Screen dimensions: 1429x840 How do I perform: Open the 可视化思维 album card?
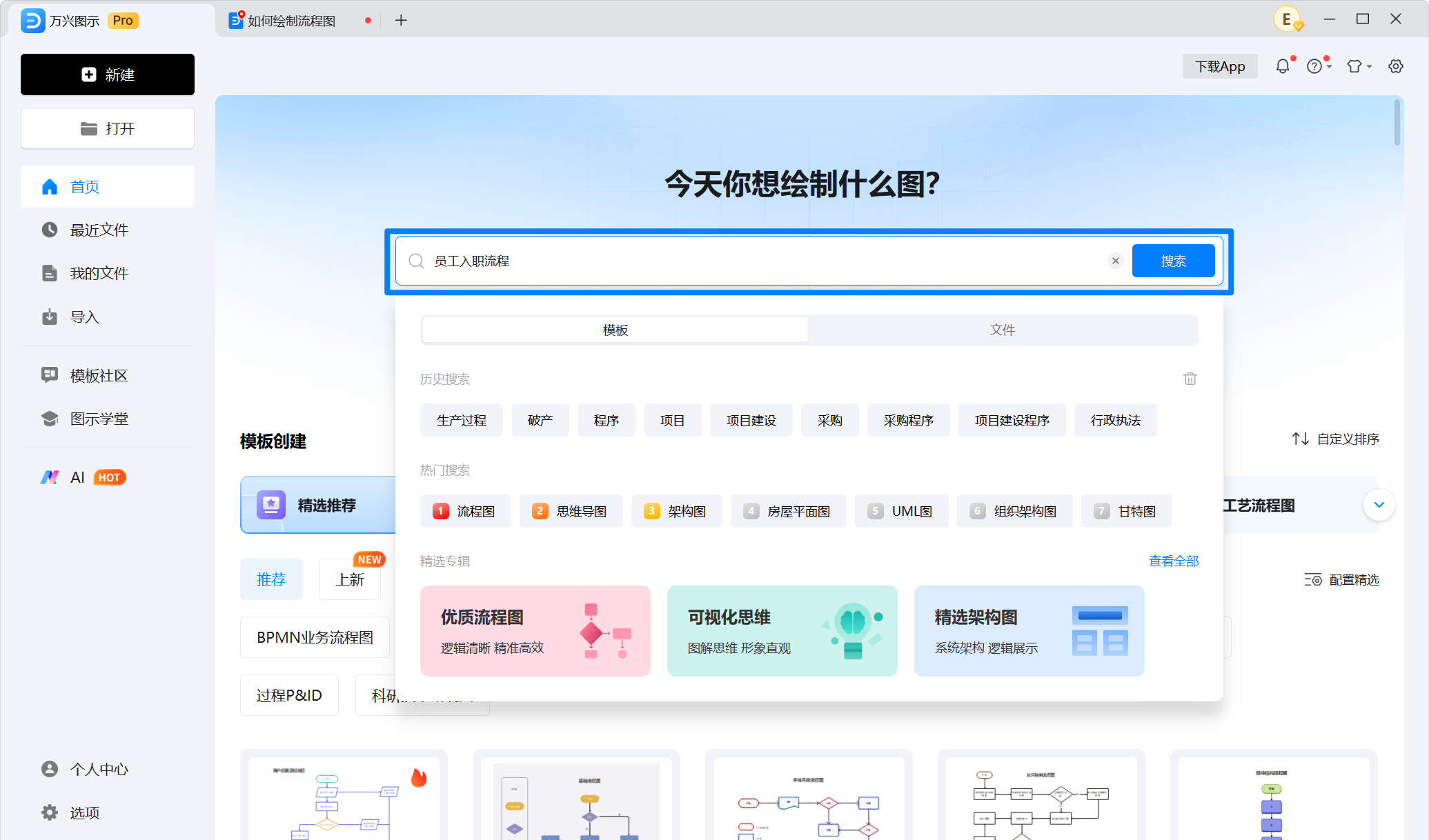(782, 631)
